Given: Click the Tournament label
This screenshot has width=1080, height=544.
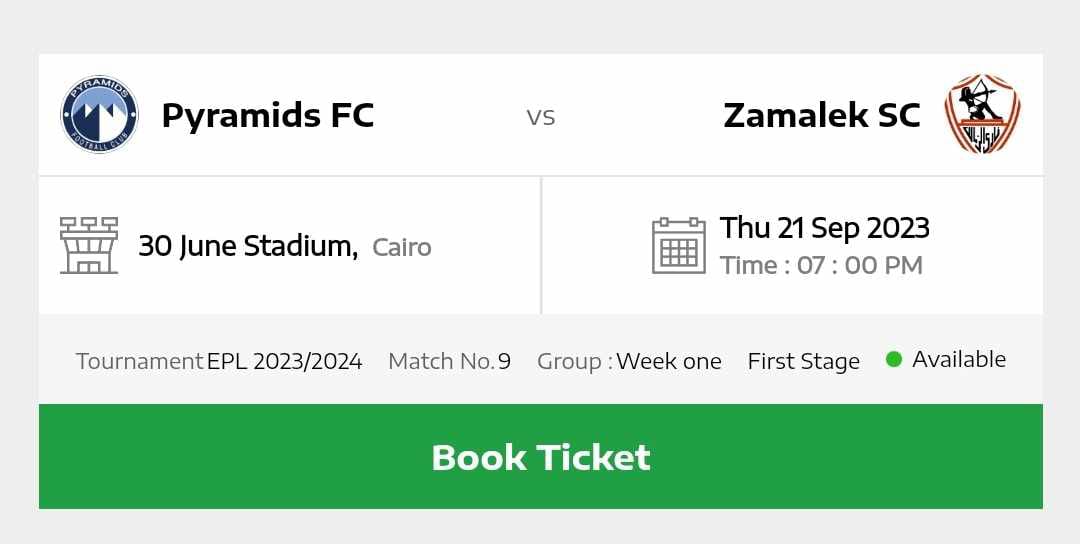Looking at the screenshot, I should click(139, 361).
